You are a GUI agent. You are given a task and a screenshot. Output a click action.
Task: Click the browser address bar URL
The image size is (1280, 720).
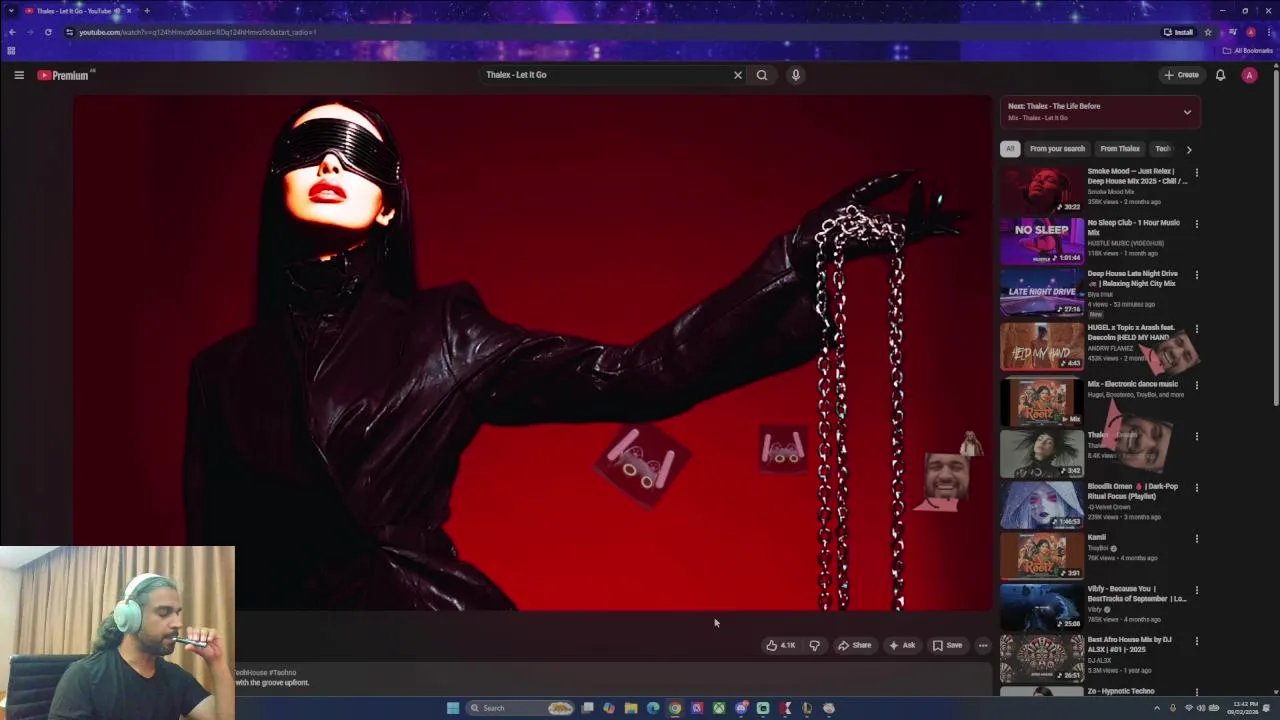pyautogui.click(x=198, y=32)
